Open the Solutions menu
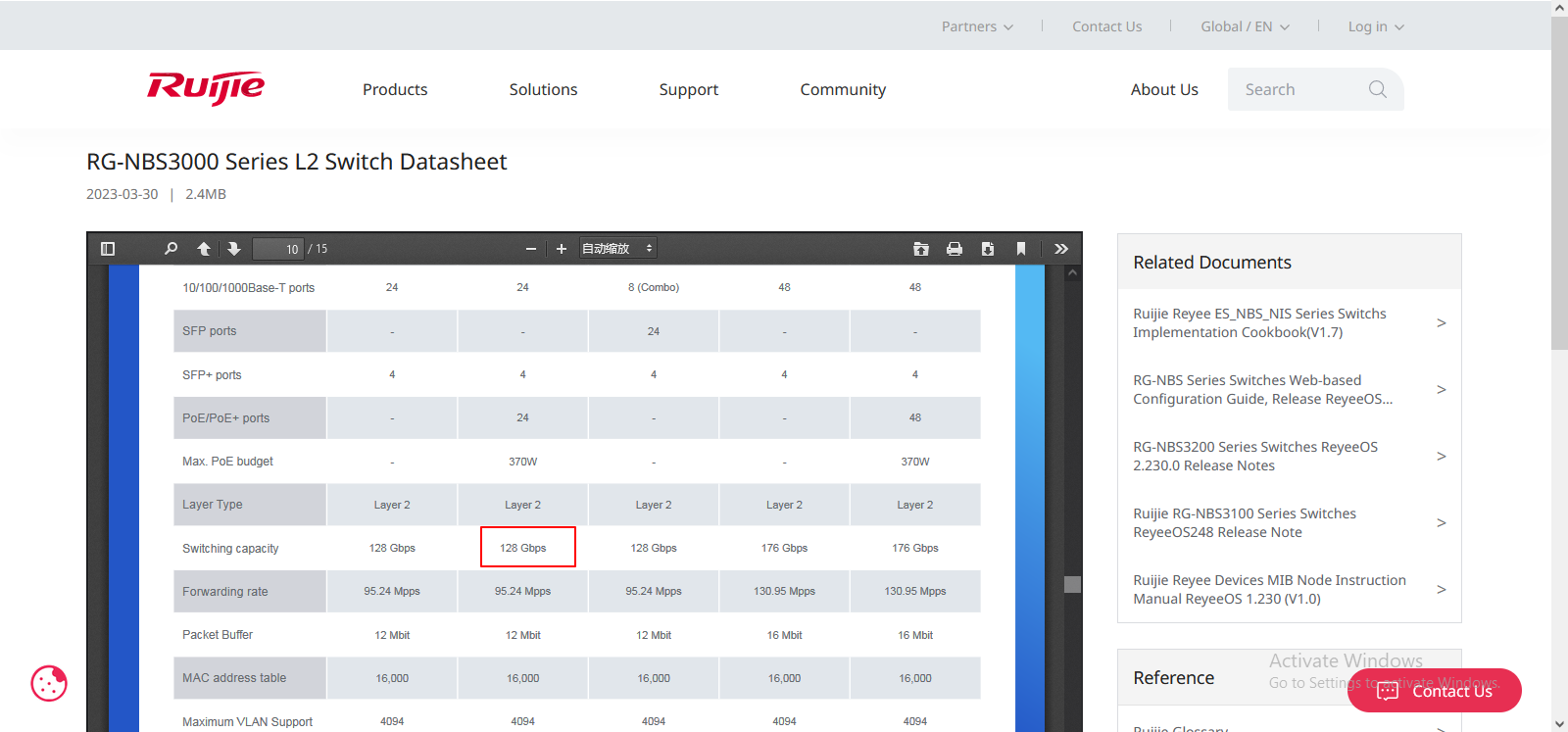The width and height of the screenshot is (1568, 732). tap(543, 89)
